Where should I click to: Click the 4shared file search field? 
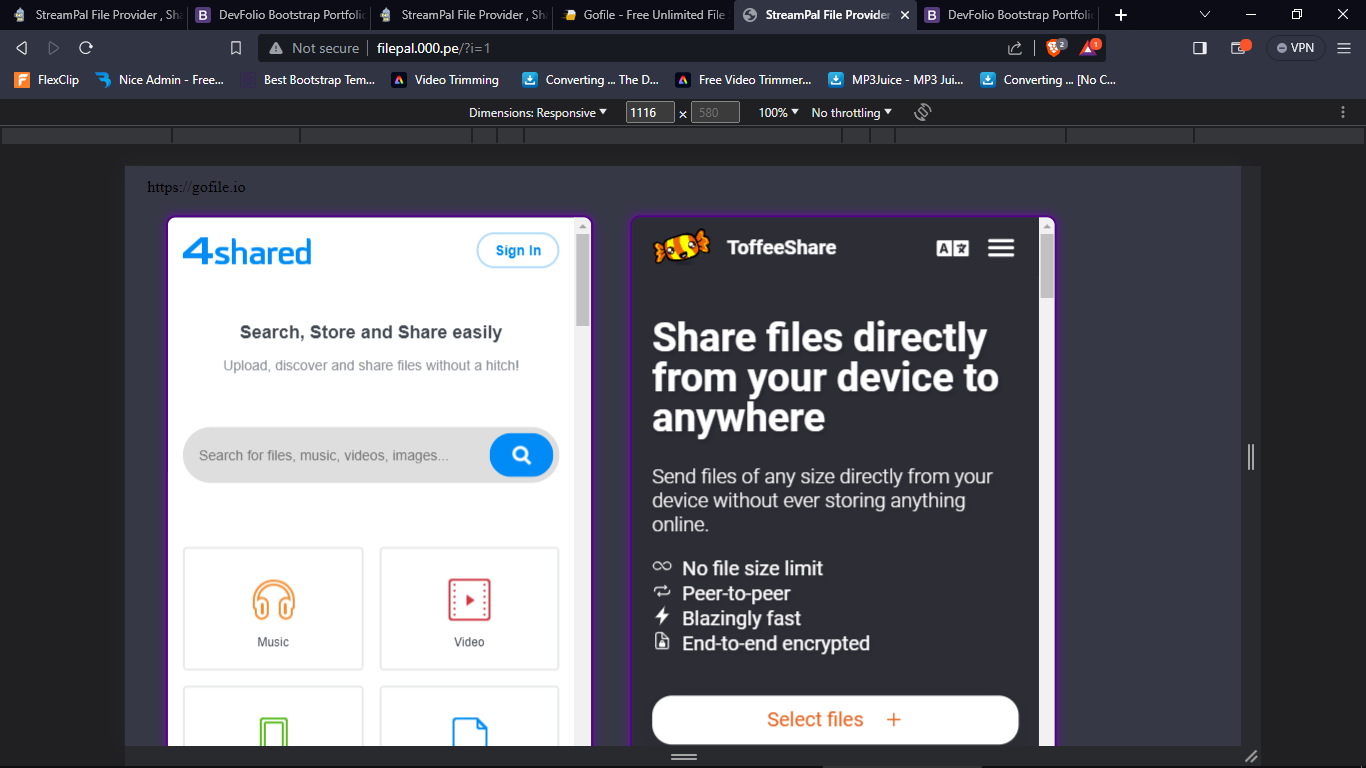336,455
